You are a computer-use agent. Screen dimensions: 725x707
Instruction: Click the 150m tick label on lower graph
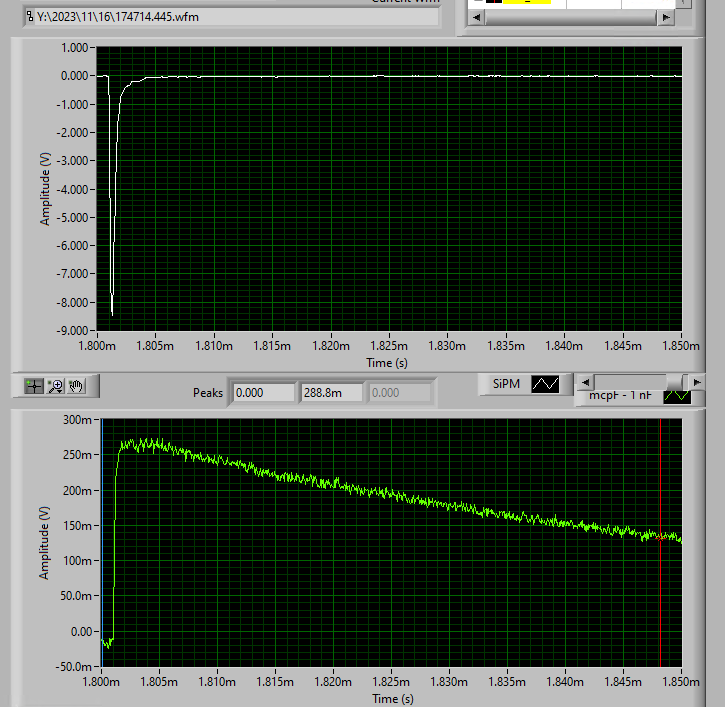pos(77,526)
